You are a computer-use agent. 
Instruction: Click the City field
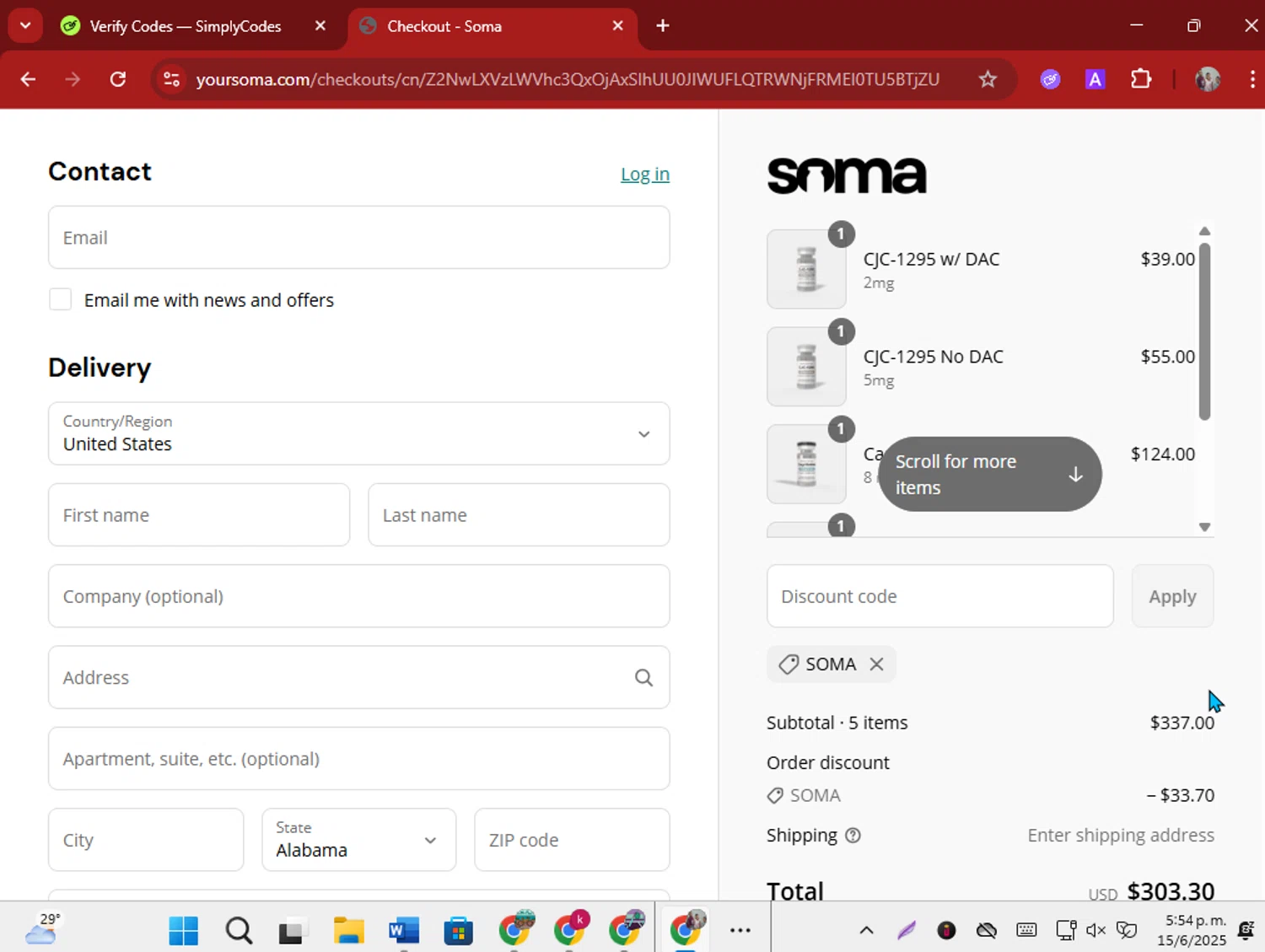[146, 840]
